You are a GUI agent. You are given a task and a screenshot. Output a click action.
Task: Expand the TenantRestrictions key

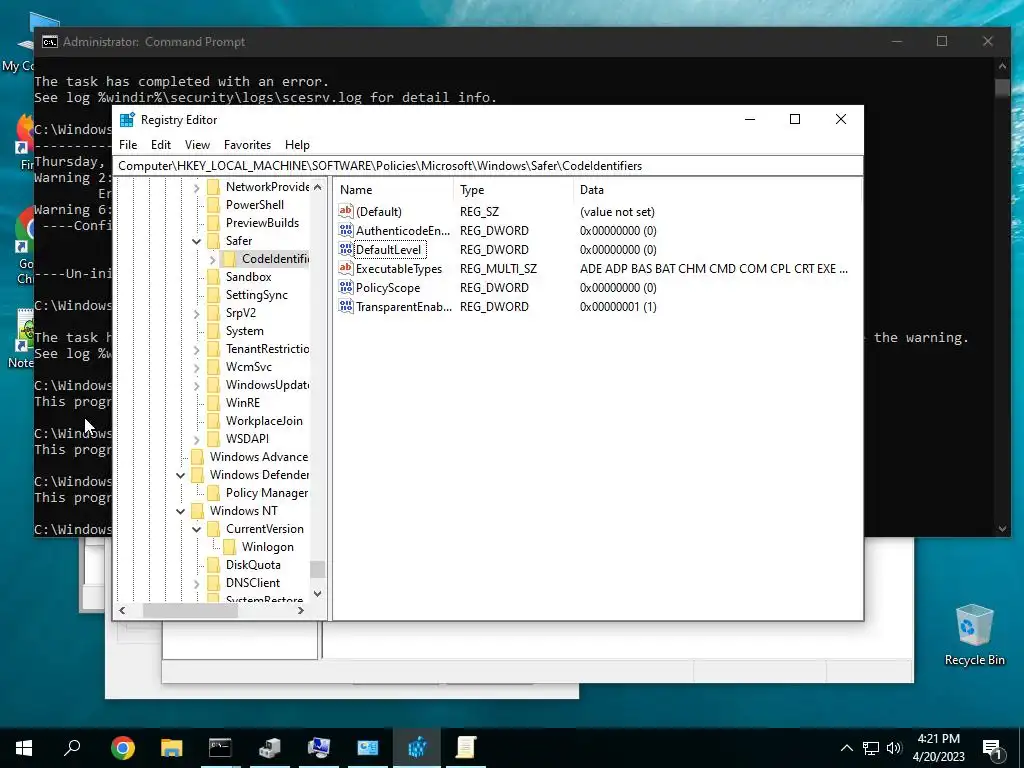point(197,350)
